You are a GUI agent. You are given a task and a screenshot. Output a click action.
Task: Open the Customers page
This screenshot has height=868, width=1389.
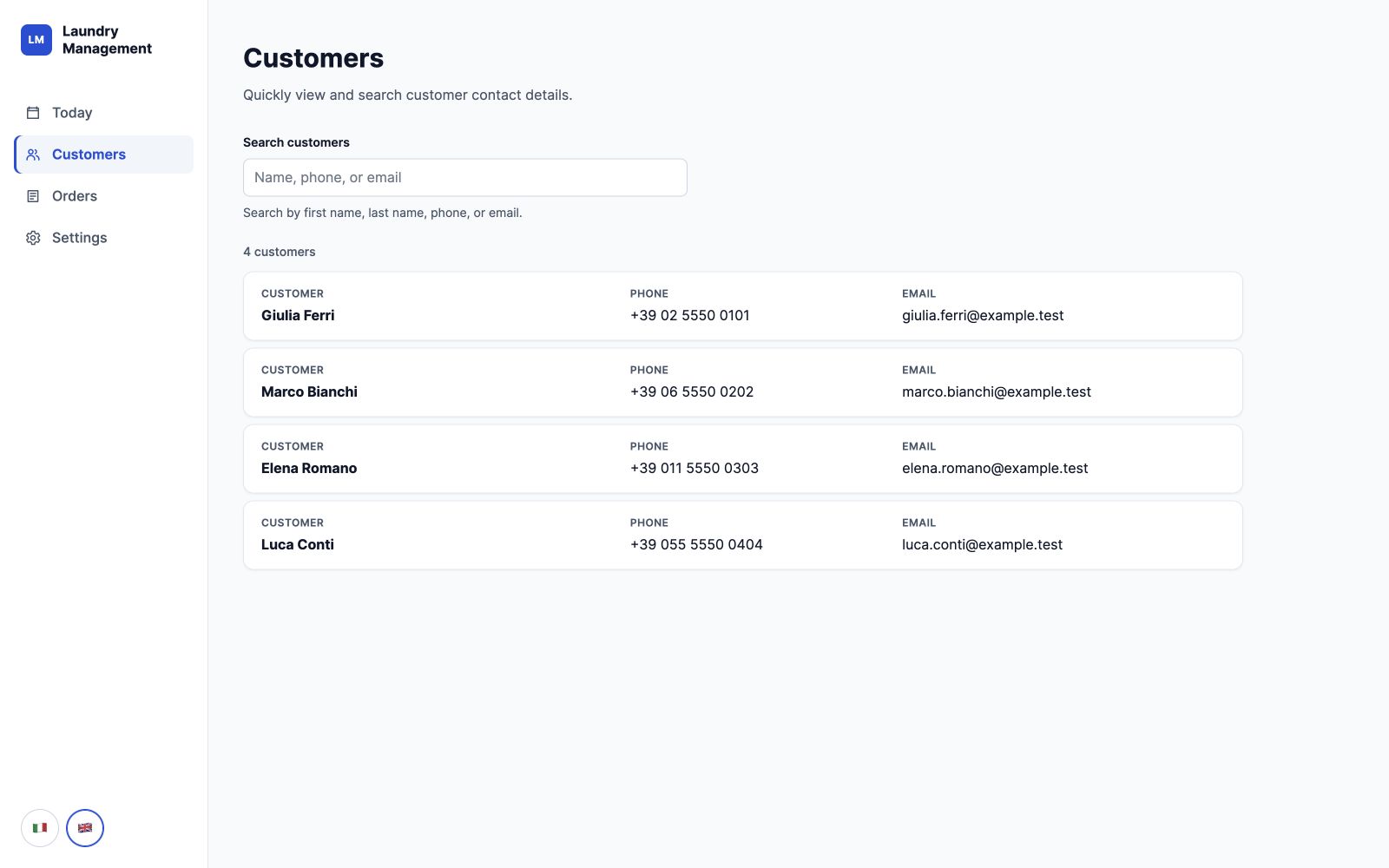click(104, 155)
